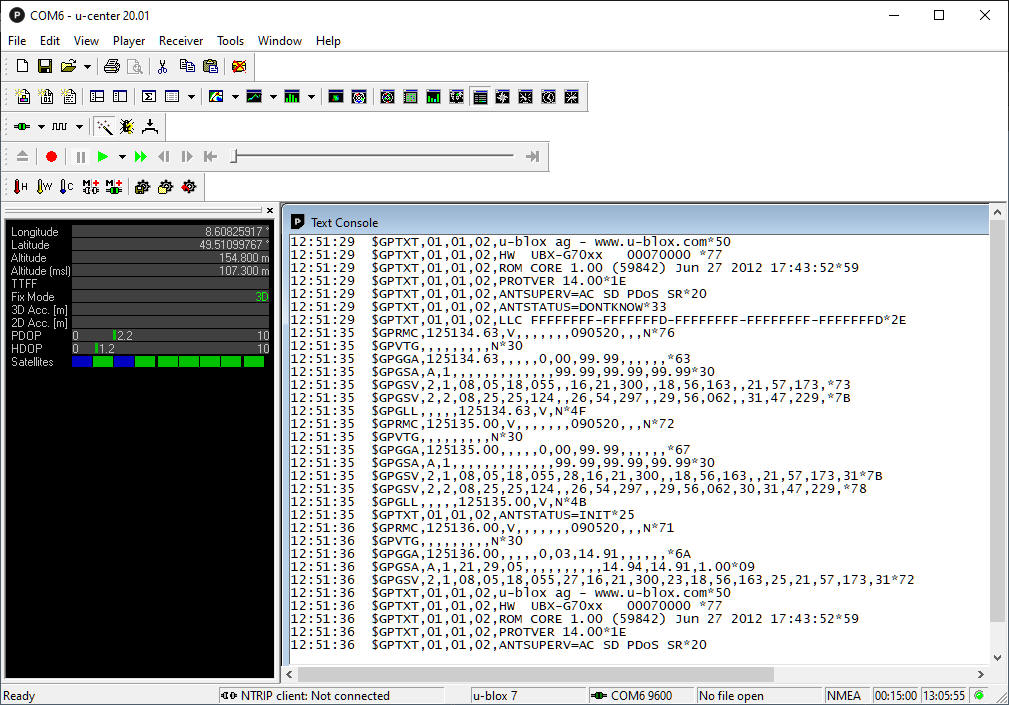
Task: Click the Print icon in toolbar
Action: click(112, 67)
